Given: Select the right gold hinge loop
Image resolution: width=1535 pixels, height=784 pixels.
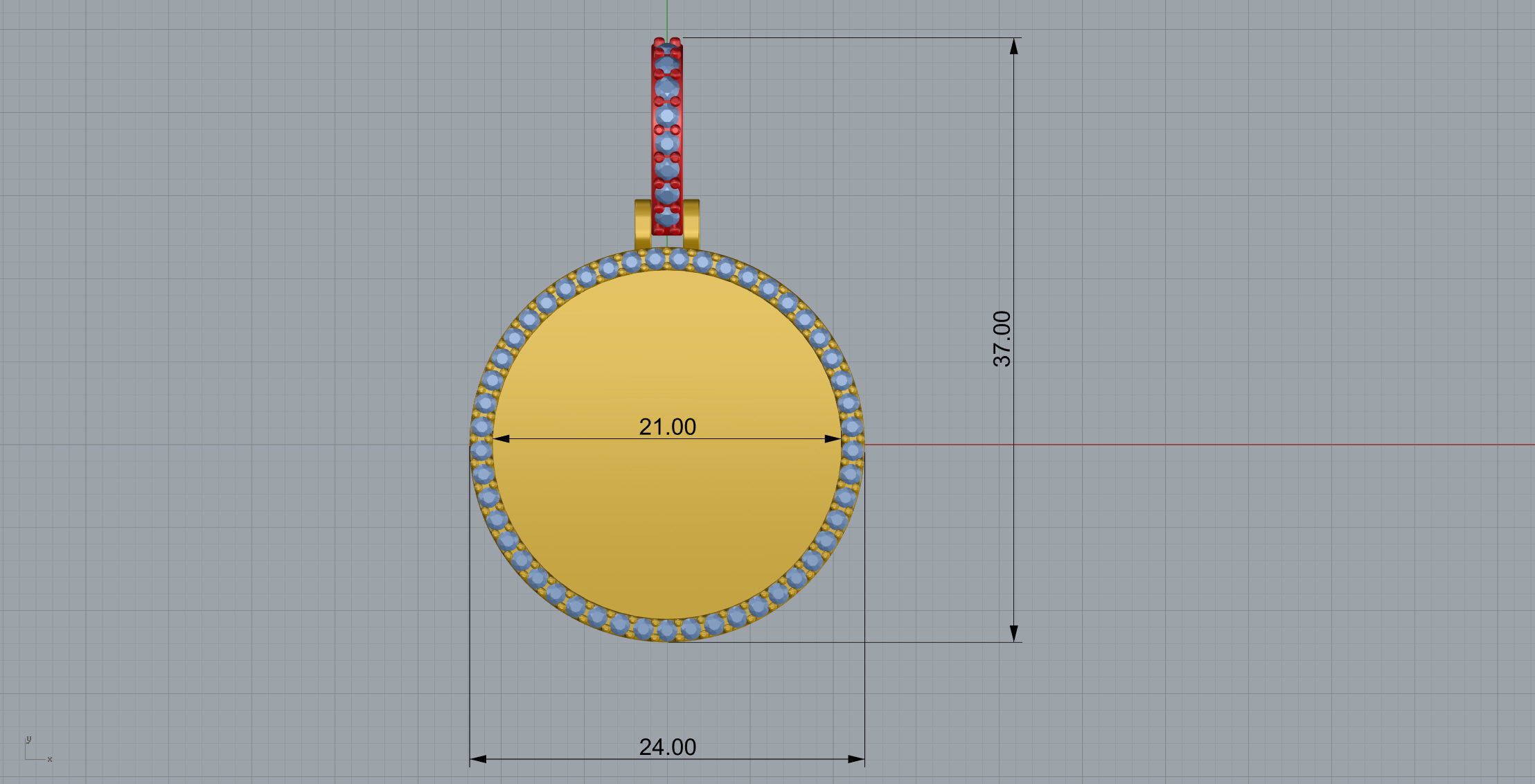Looking at the screenshot, I should (x=691, y=224).
